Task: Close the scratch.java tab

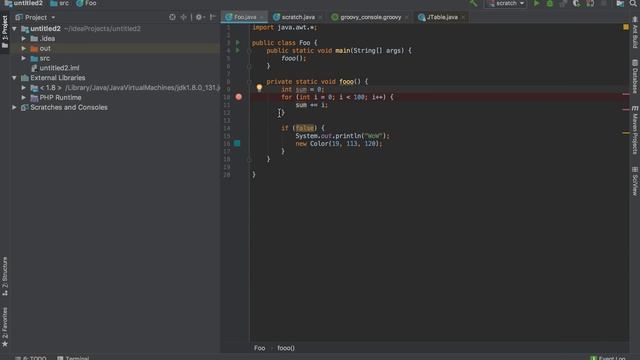Action: (x=320, y=18)
